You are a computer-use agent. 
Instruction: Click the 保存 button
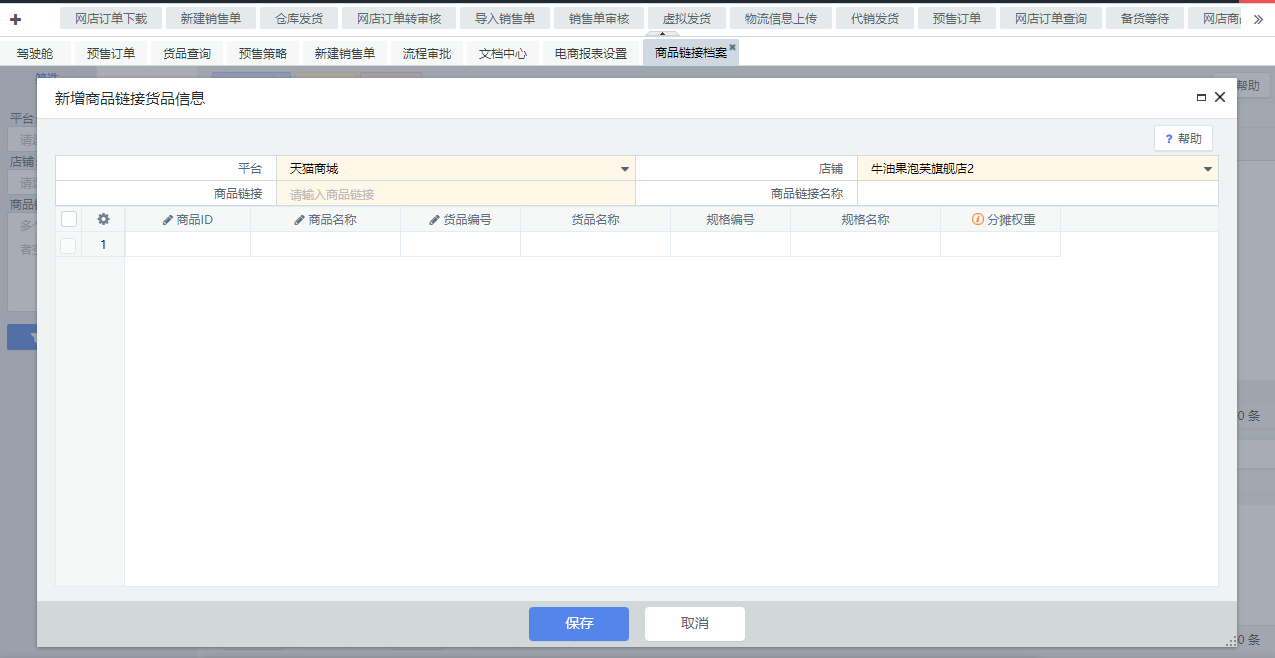578,623
